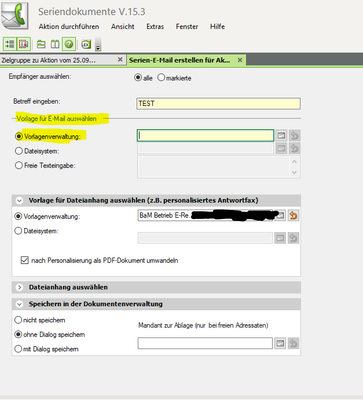Screen dimensions: 363x400
Task: Open the Aktion durchführen menu
Action: tap(69, 27)
